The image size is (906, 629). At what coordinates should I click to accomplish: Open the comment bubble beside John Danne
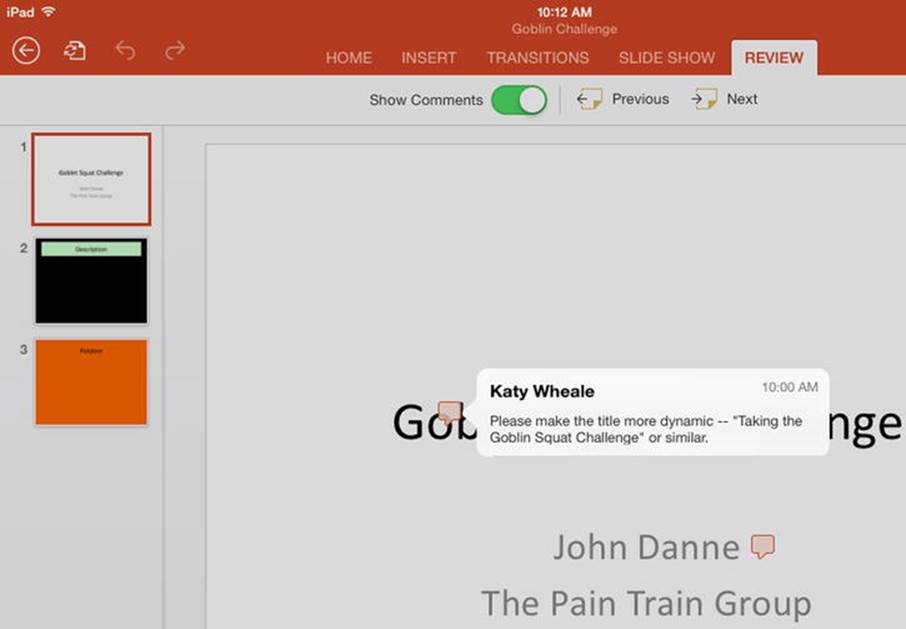tap(763, 546)
